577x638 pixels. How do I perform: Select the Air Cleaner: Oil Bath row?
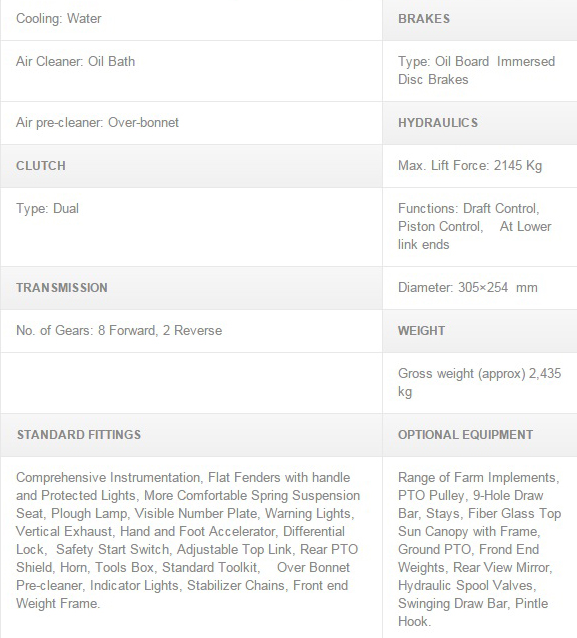click(191, 71)
